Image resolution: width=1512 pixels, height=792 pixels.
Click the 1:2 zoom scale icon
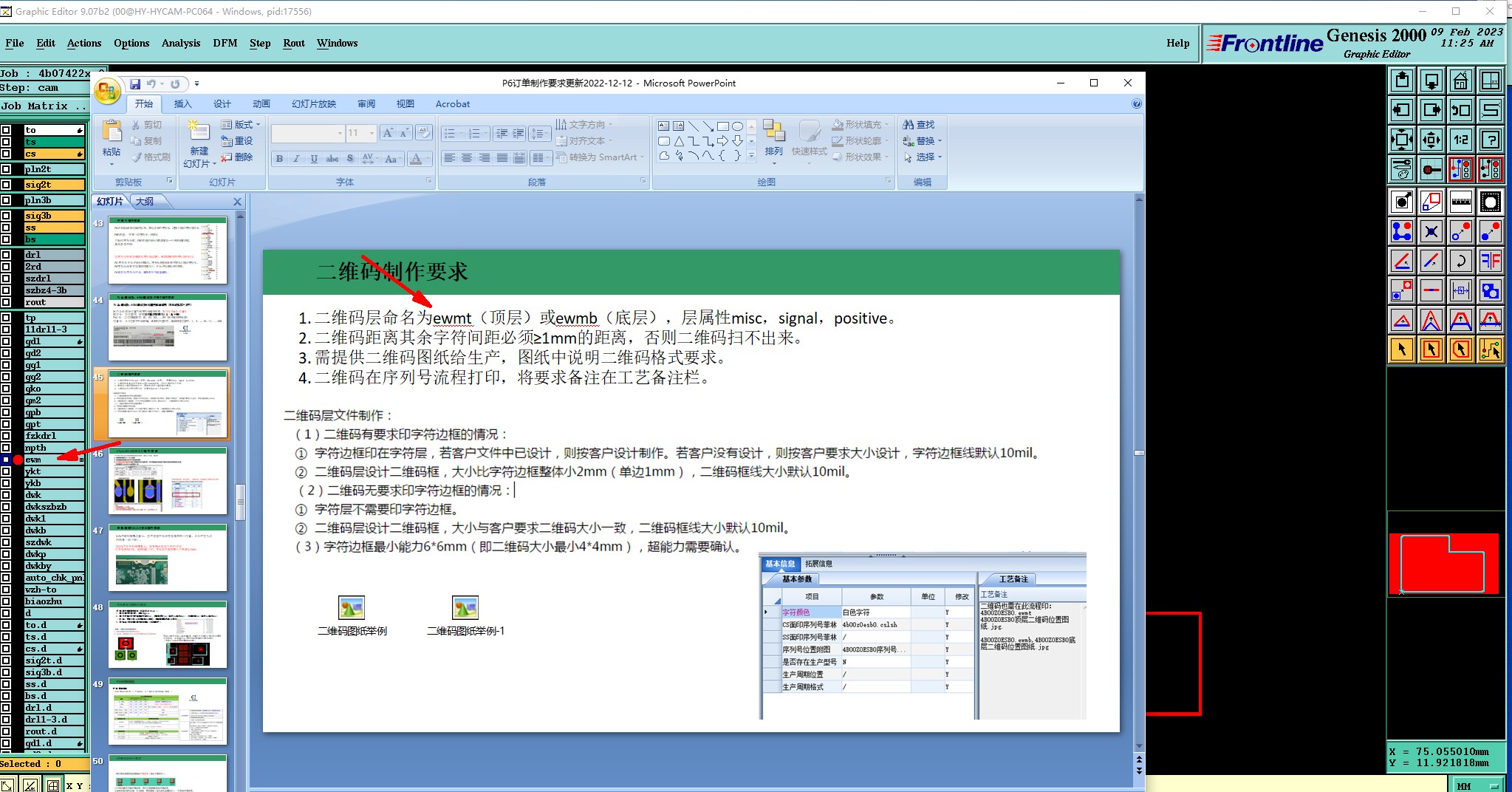(1460, 140)
